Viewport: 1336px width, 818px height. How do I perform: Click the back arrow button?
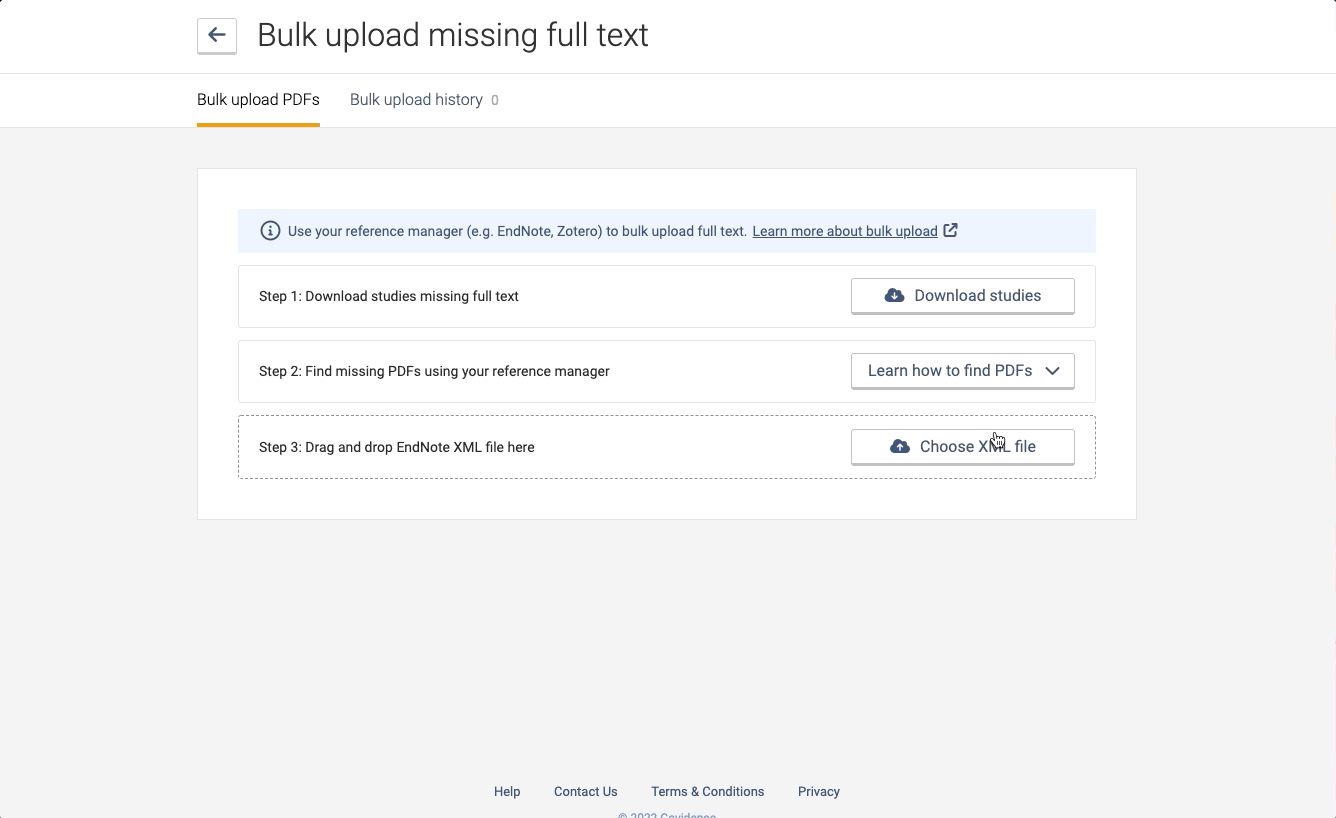pyautogui.click(x=217, y=36)
